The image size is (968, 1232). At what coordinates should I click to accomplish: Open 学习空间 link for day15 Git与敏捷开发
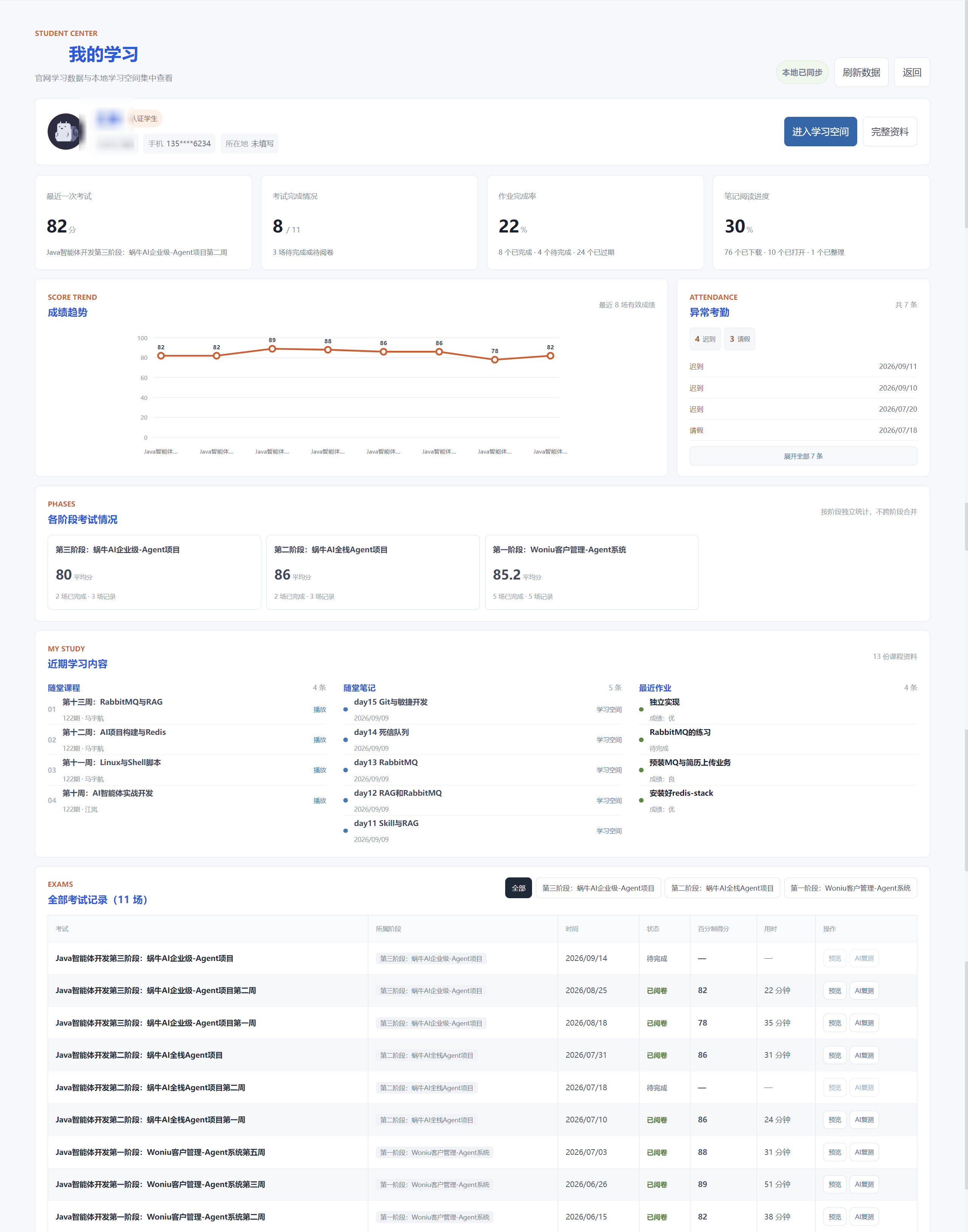click(x=609, y=709)
